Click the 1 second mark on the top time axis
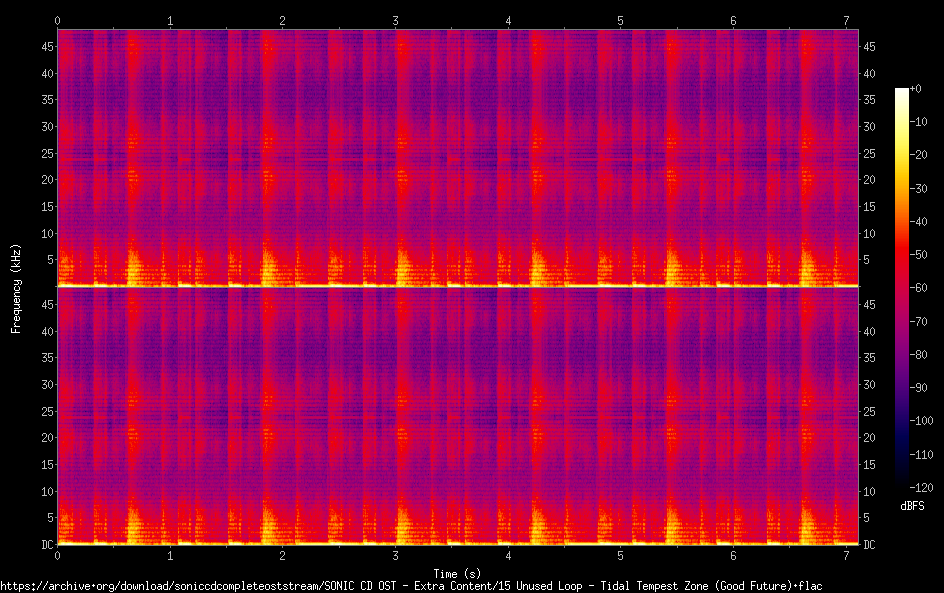The height and width of the screenshot is (593, 944). click(171, 20)
